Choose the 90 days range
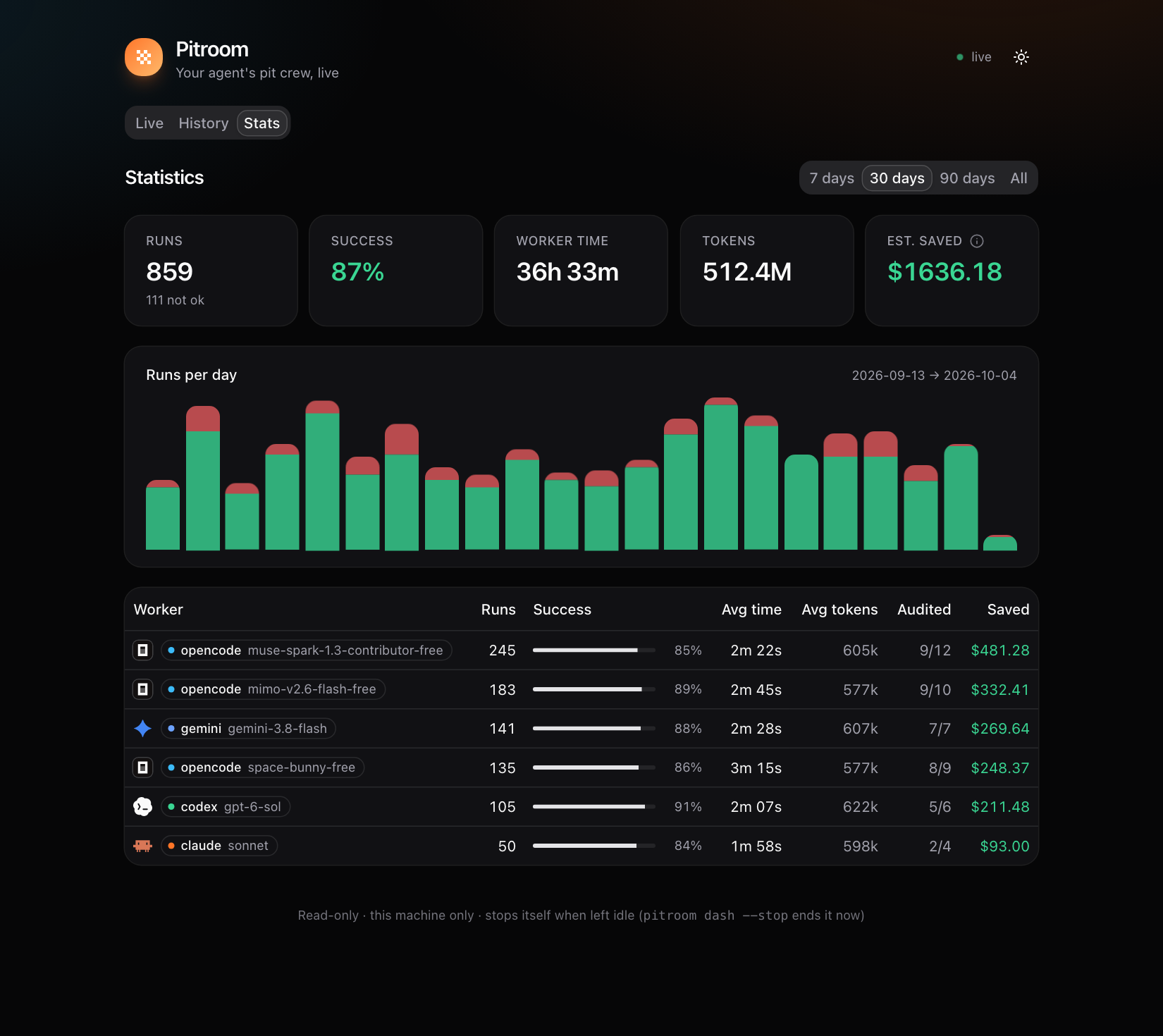The image size is (1163, 1036). coord(967,178)
